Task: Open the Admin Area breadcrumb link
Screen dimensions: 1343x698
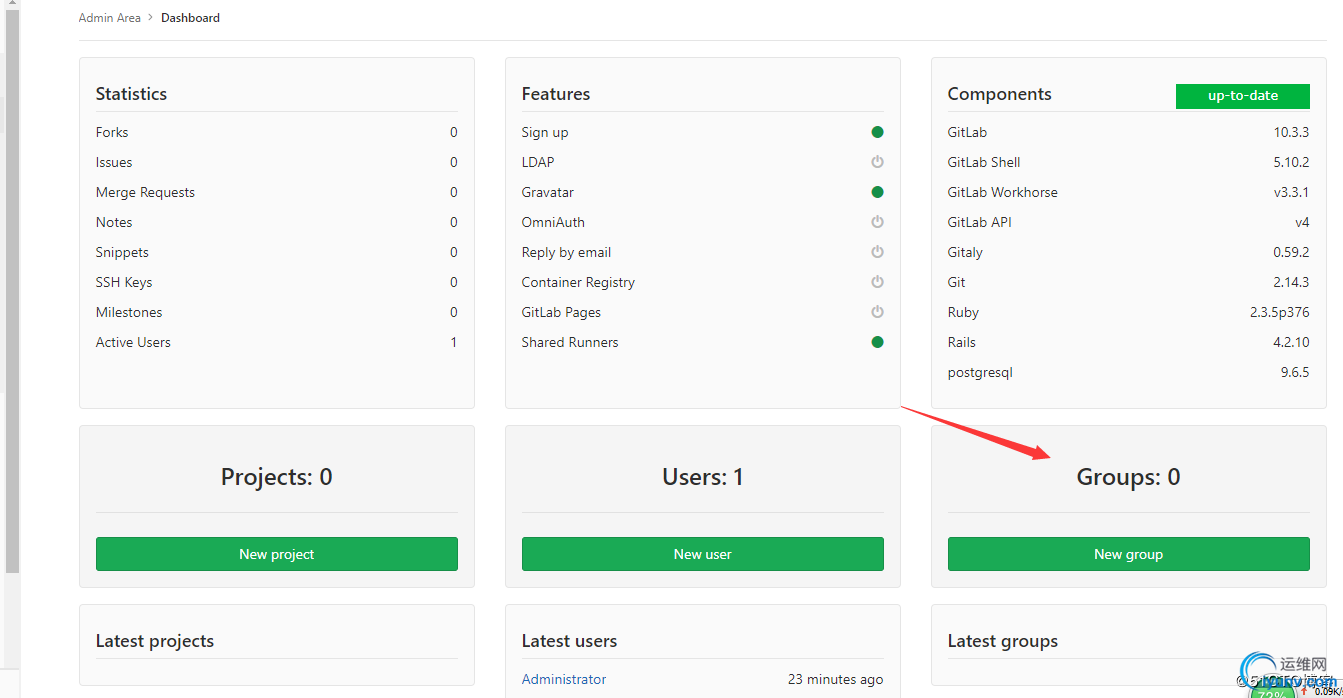Action: (110, 18)
